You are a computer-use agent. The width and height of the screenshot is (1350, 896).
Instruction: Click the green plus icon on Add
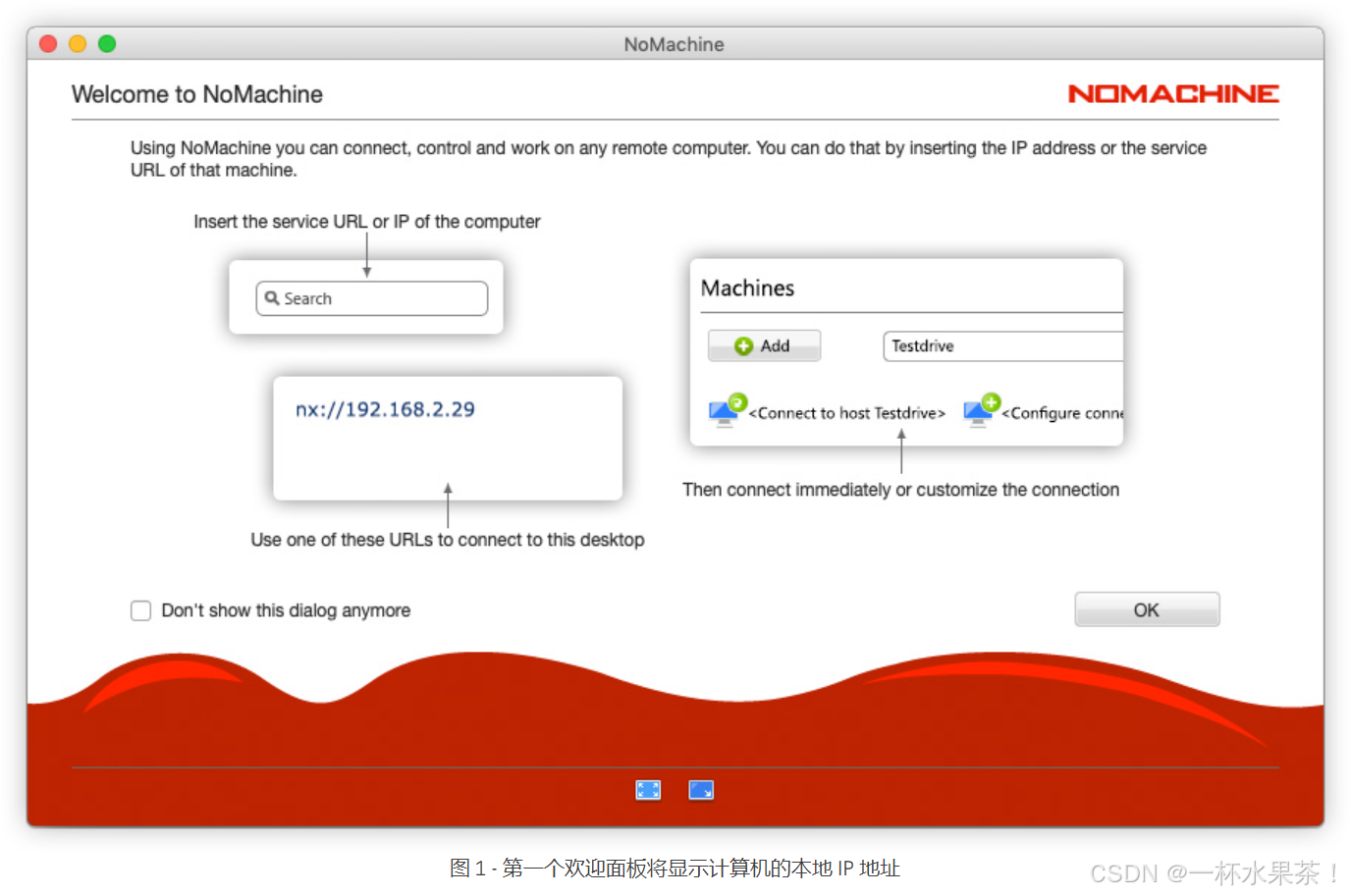point(743,346)
